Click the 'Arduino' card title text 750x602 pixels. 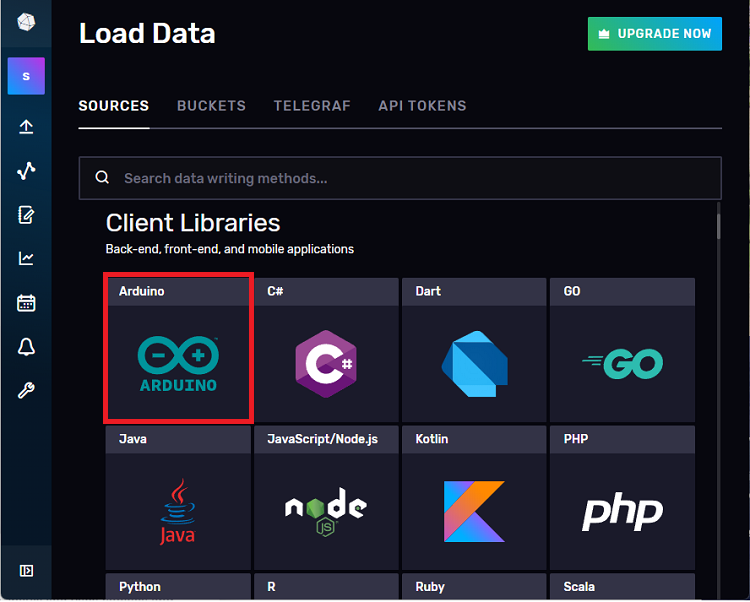142,291
